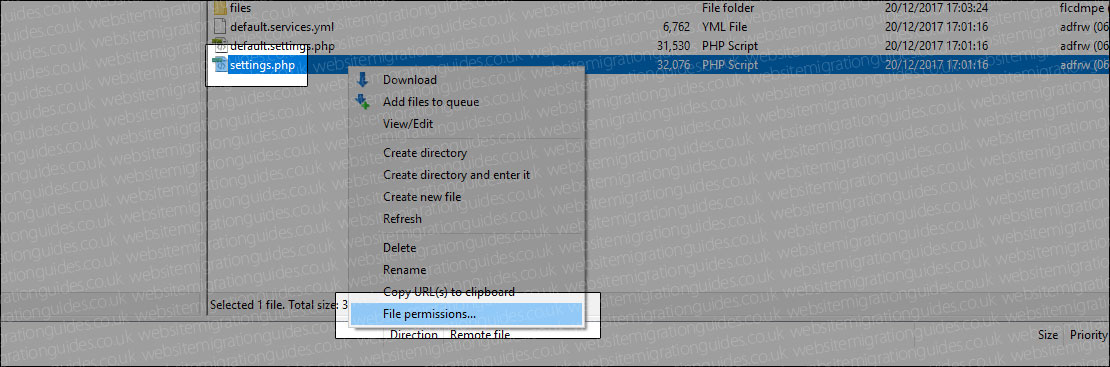Screen dimensions: 1110x367
Task: Click Size queue column header
Action: point(1048,335)
